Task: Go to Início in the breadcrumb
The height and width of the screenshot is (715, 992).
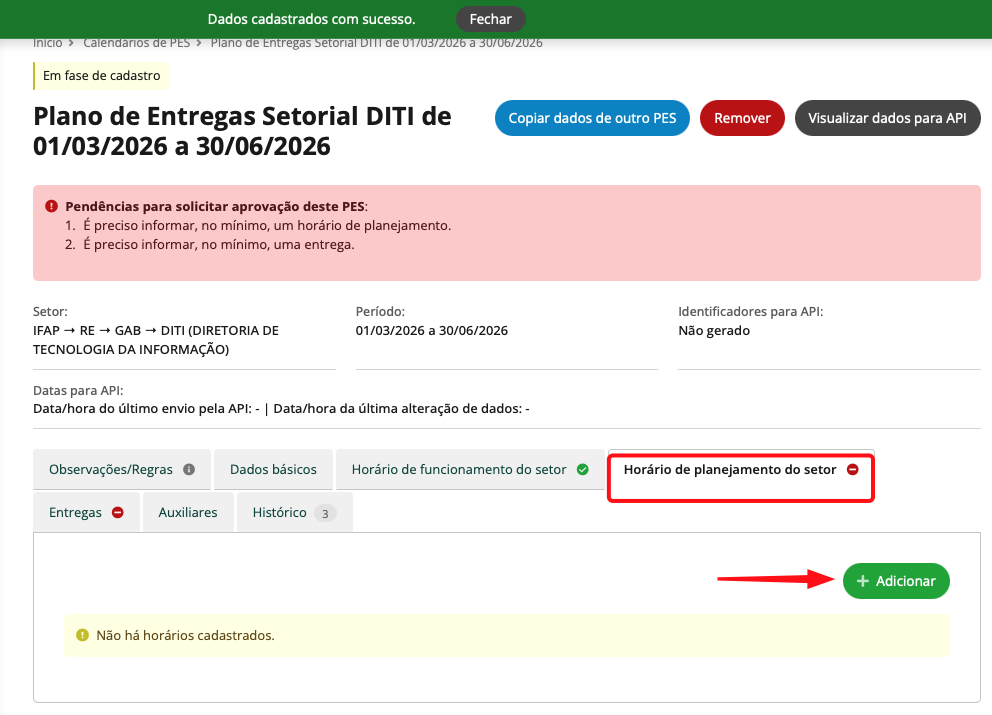Action: point(47,43)
